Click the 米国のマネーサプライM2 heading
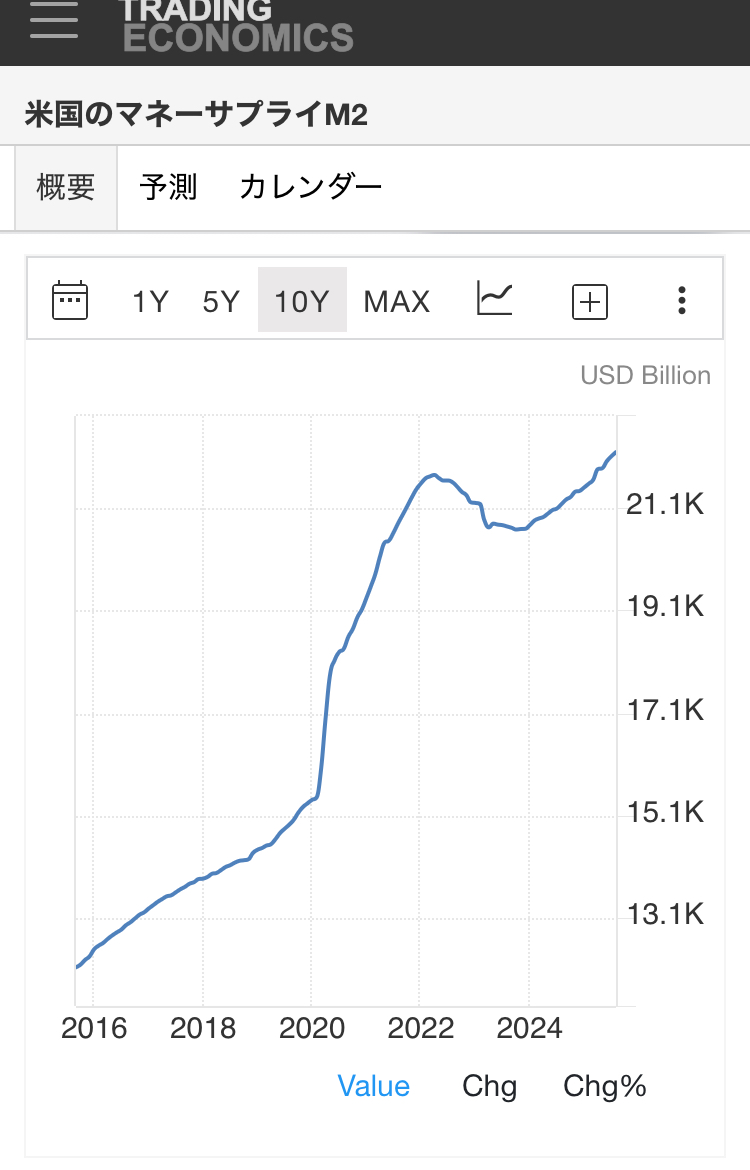Screen dimensions: 750x1170 click(x=196, y=115)
